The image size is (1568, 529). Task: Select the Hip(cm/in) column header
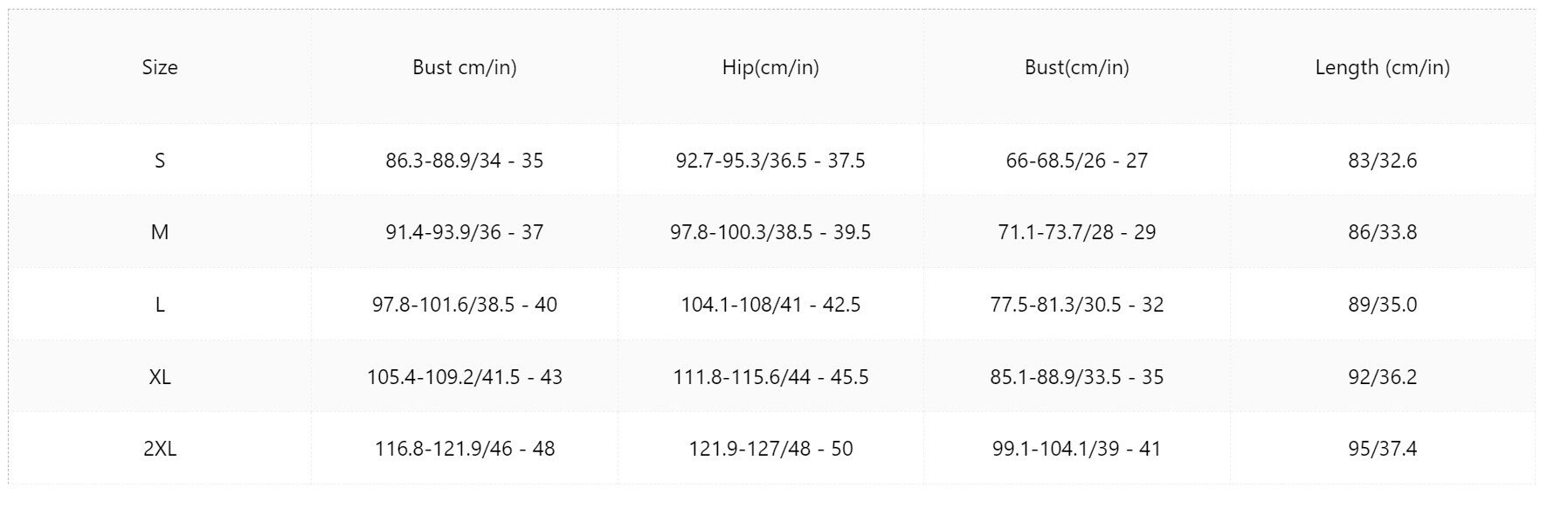point(770,67)
